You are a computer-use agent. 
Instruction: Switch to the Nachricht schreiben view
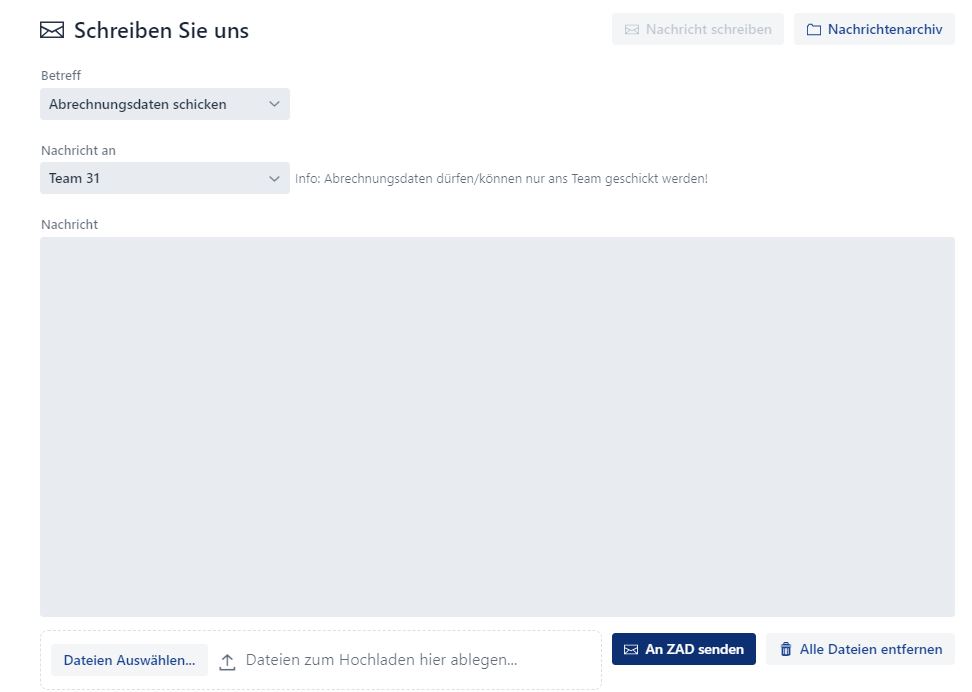pyautogui.click(x=698, y=30)
